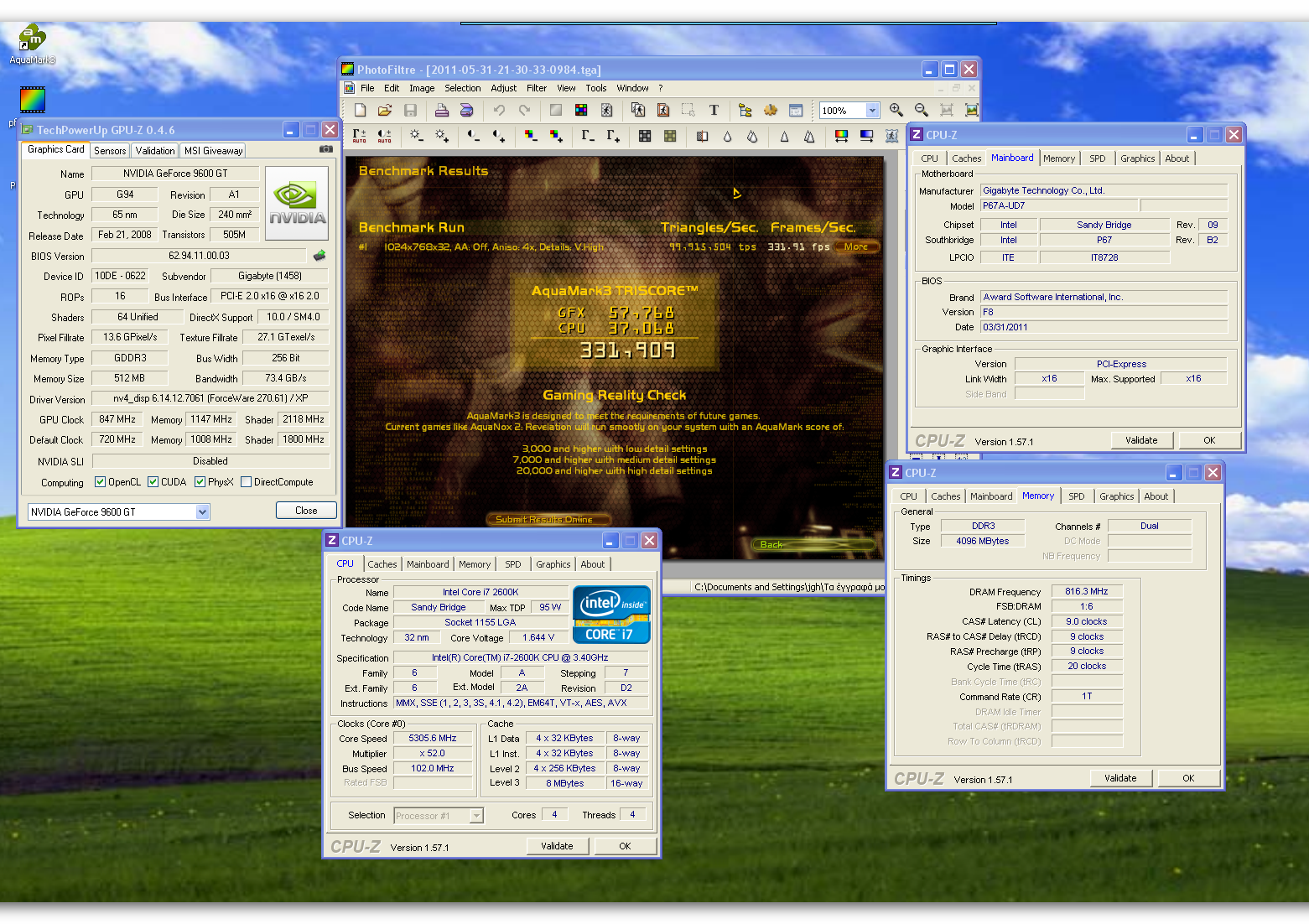Click the Intel Core i7 logo in CPU-Z
Viewport: 1309px width, 924px height.
(611, 615)
